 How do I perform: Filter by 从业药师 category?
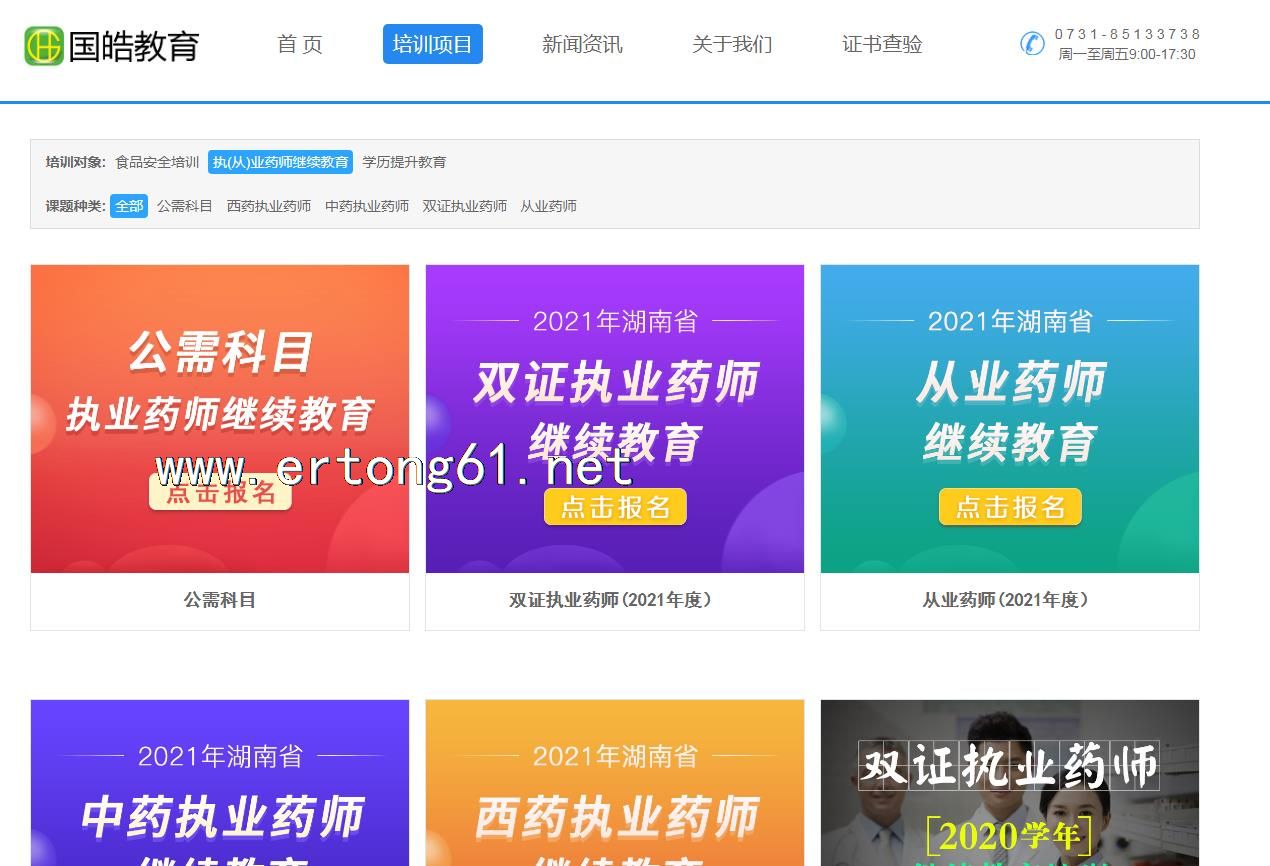coord(548,206)
